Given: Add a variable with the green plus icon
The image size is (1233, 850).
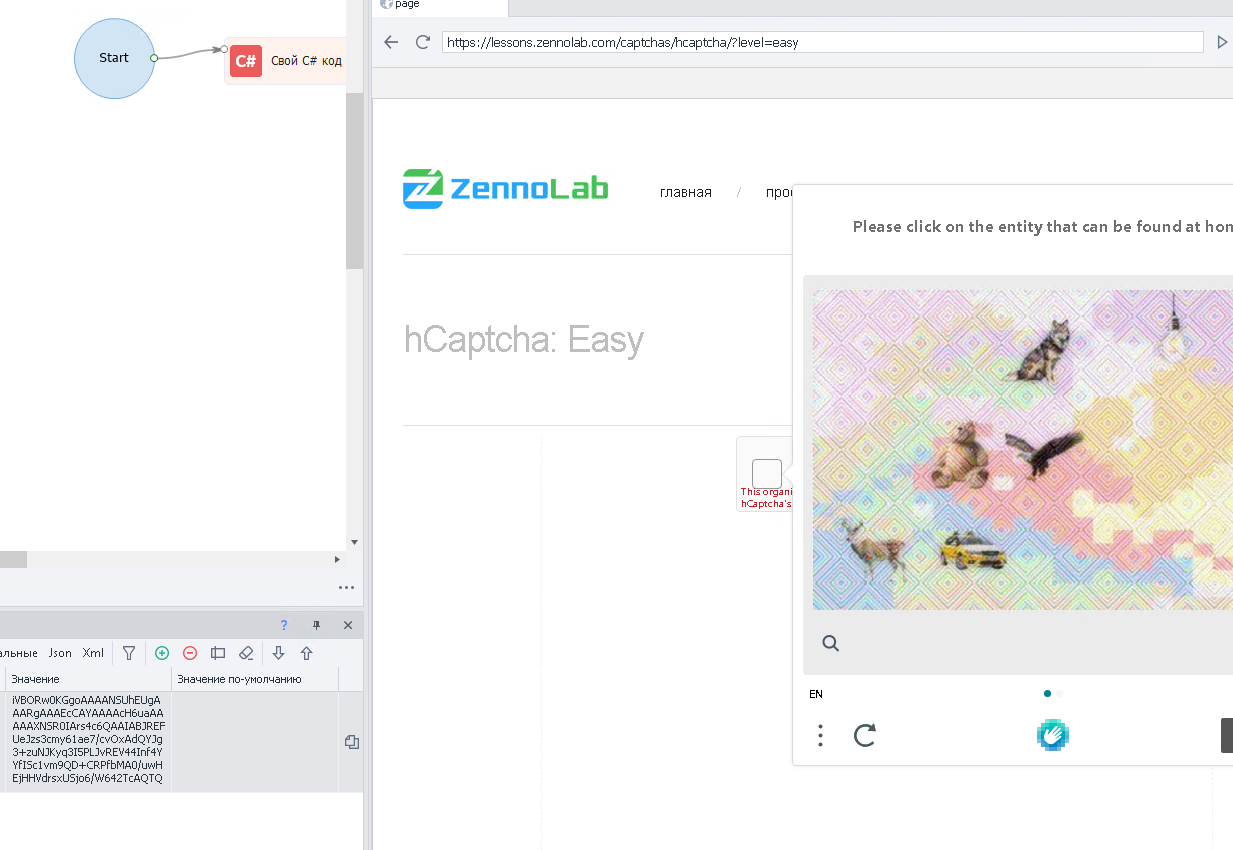Looking at the screenshot, I should (162, 653).
